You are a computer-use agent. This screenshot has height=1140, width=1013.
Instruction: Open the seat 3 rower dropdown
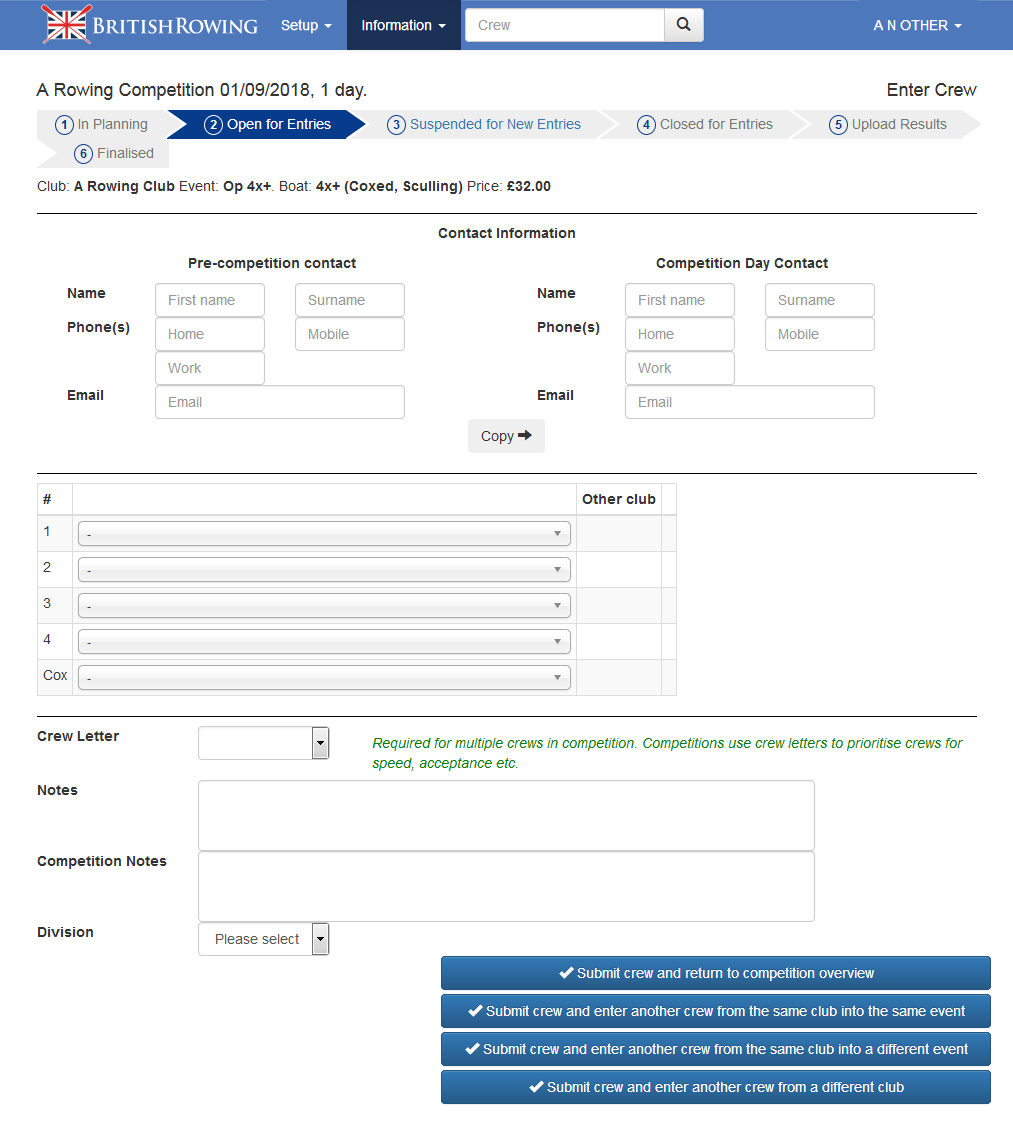click(x=324, y=606)
